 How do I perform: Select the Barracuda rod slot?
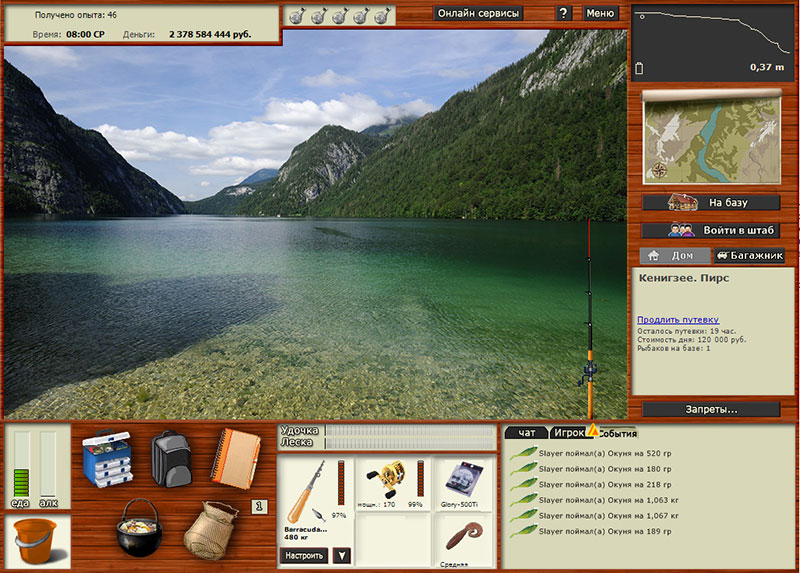pos(315,502)
